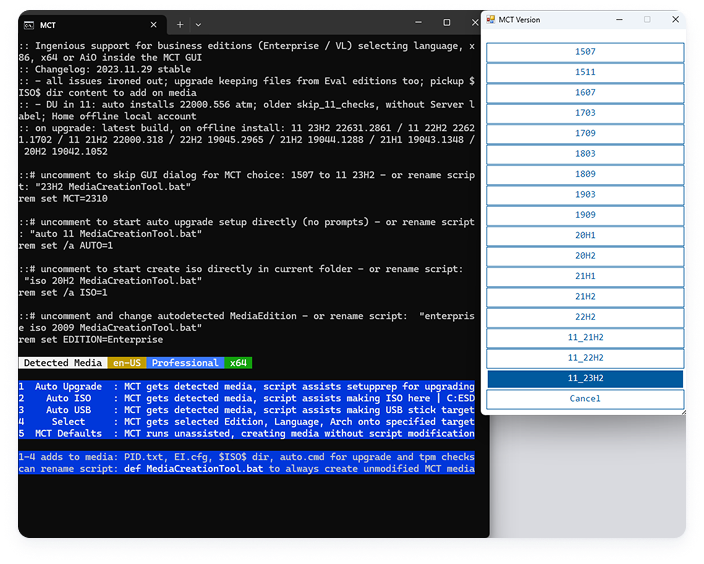Viewport: 704px width, 564px height.
Task: Close the MCT terminal tab
Action: coord(154,25)
